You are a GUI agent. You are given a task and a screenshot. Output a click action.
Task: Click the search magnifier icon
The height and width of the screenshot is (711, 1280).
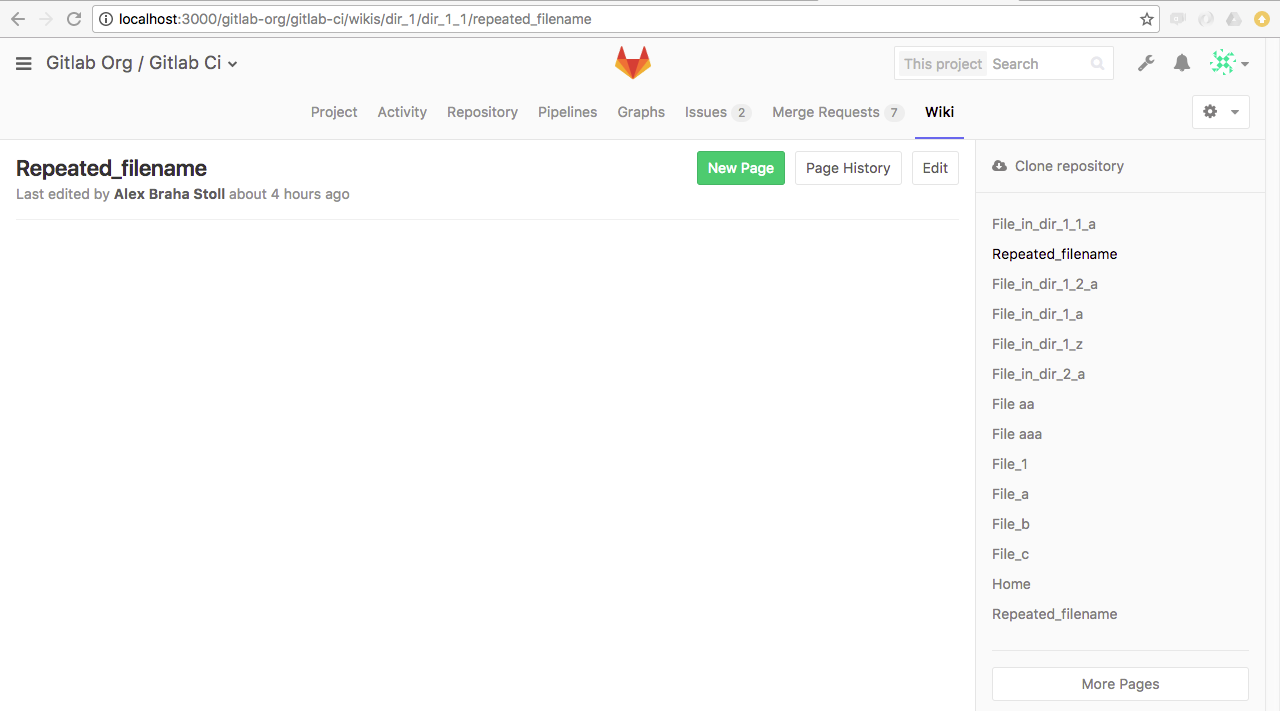pos(1097,64)
